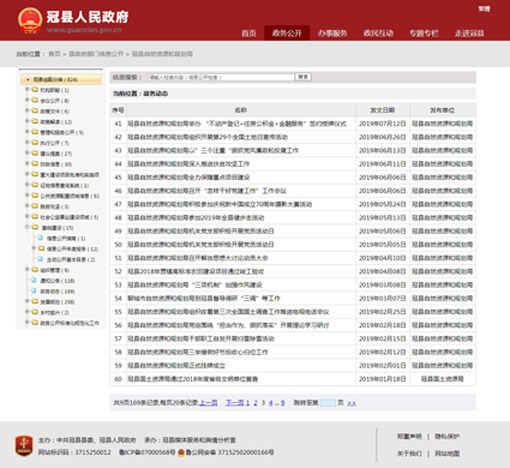Viewport: 510px width, 468px height.
Task: Click the 搜索 search button
Action: pos(303,77)
